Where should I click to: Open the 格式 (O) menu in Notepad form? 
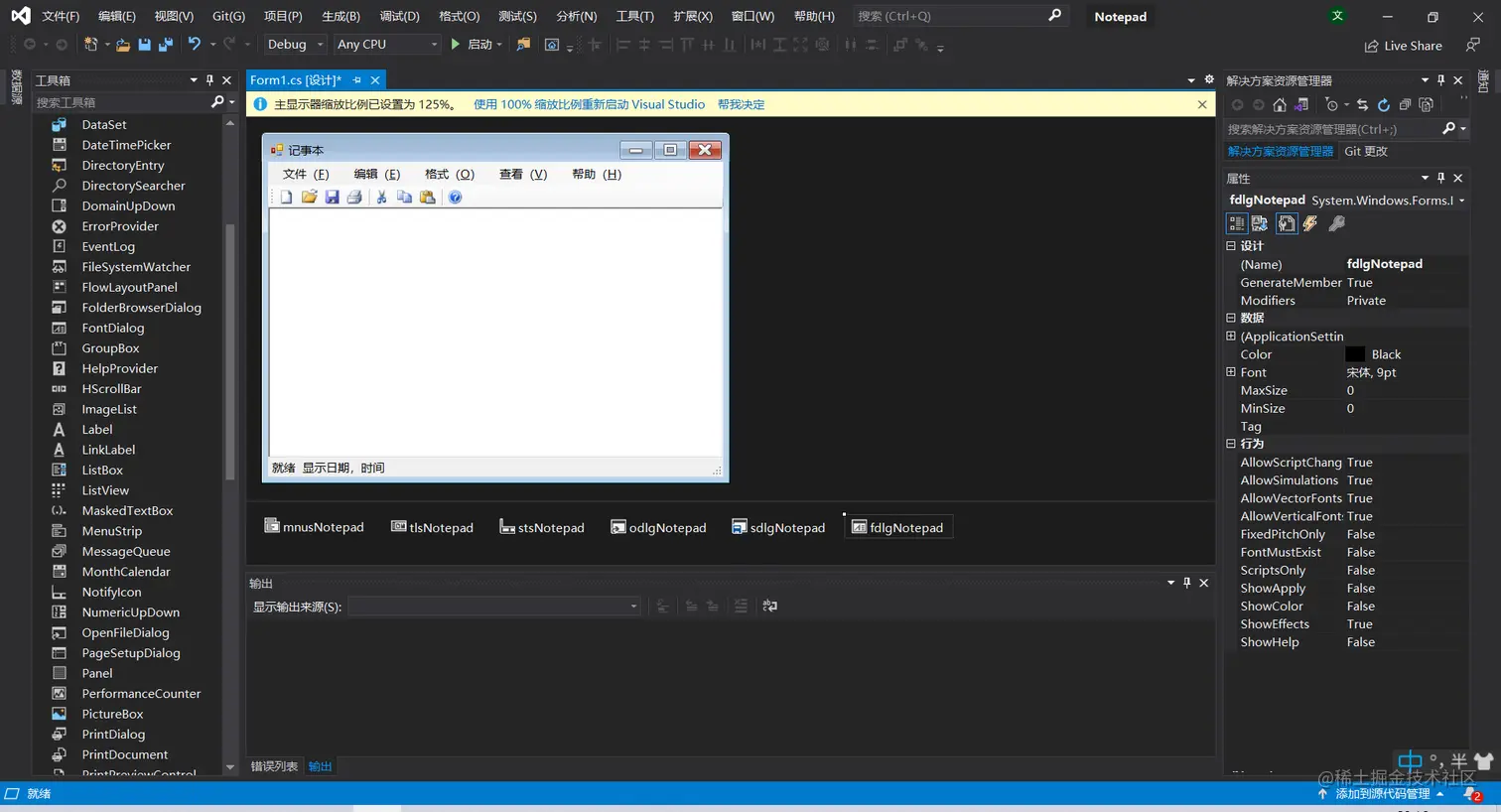coord(450,174)
